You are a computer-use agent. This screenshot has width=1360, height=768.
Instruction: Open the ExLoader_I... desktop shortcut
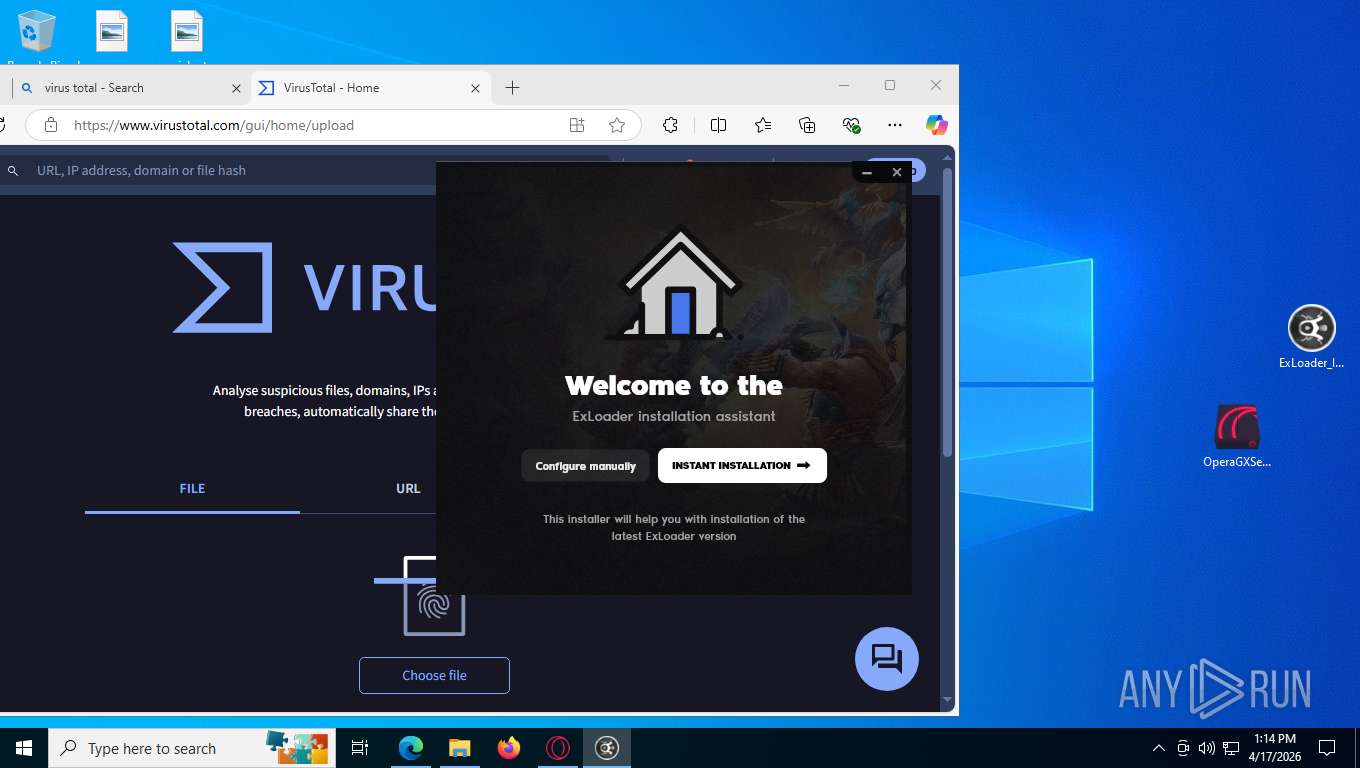pyautogui.click(x=1311, y=337)
